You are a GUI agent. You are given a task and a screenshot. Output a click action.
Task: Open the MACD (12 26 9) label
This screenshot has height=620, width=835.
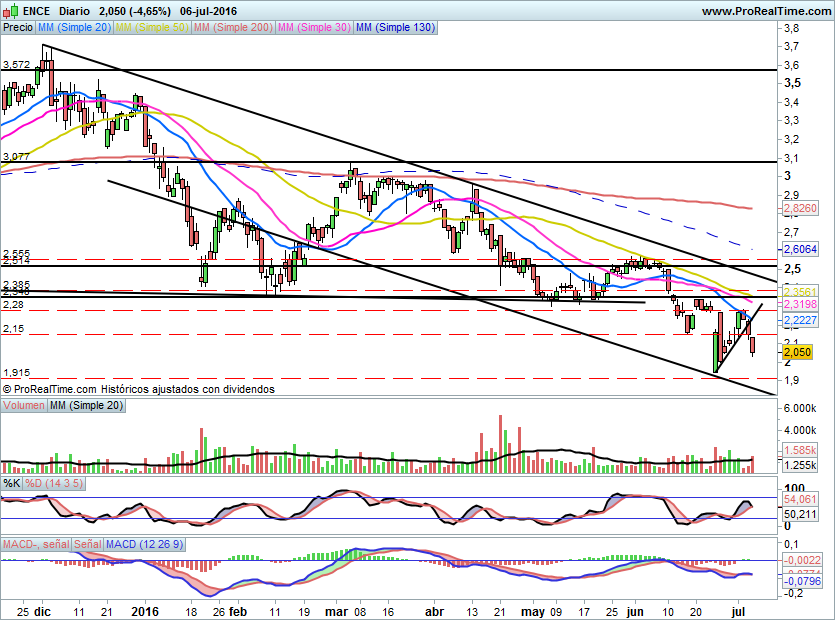click(x=144, y=543)
